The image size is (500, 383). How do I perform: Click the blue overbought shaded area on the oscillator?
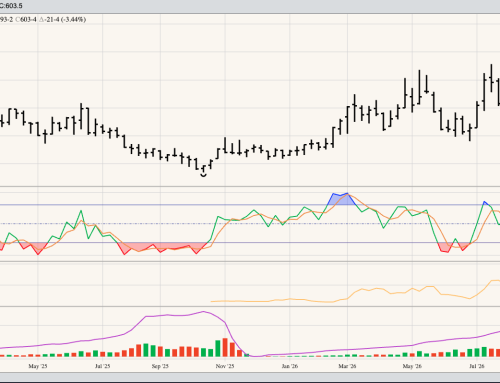341,200
